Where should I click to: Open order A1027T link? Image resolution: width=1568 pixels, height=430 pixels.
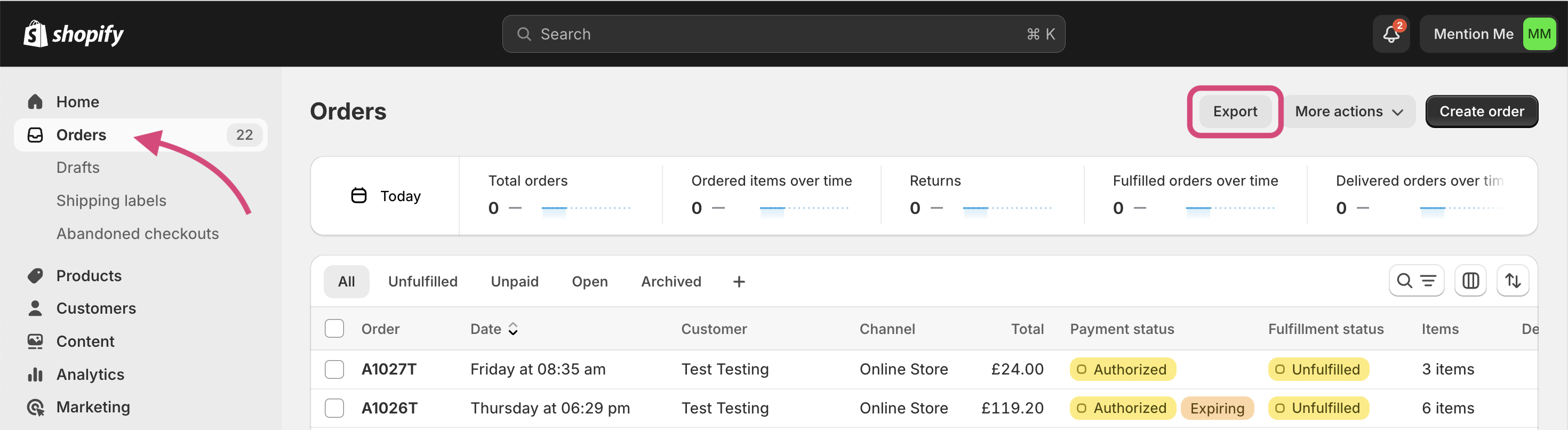pyautogui.click(x=389, y=369)
